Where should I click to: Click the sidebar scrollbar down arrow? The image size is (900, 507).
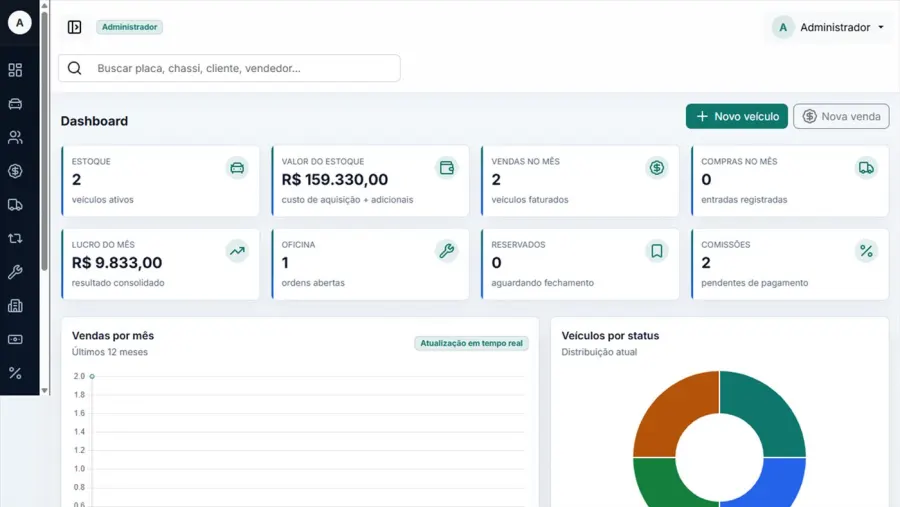tap(44, 390)
